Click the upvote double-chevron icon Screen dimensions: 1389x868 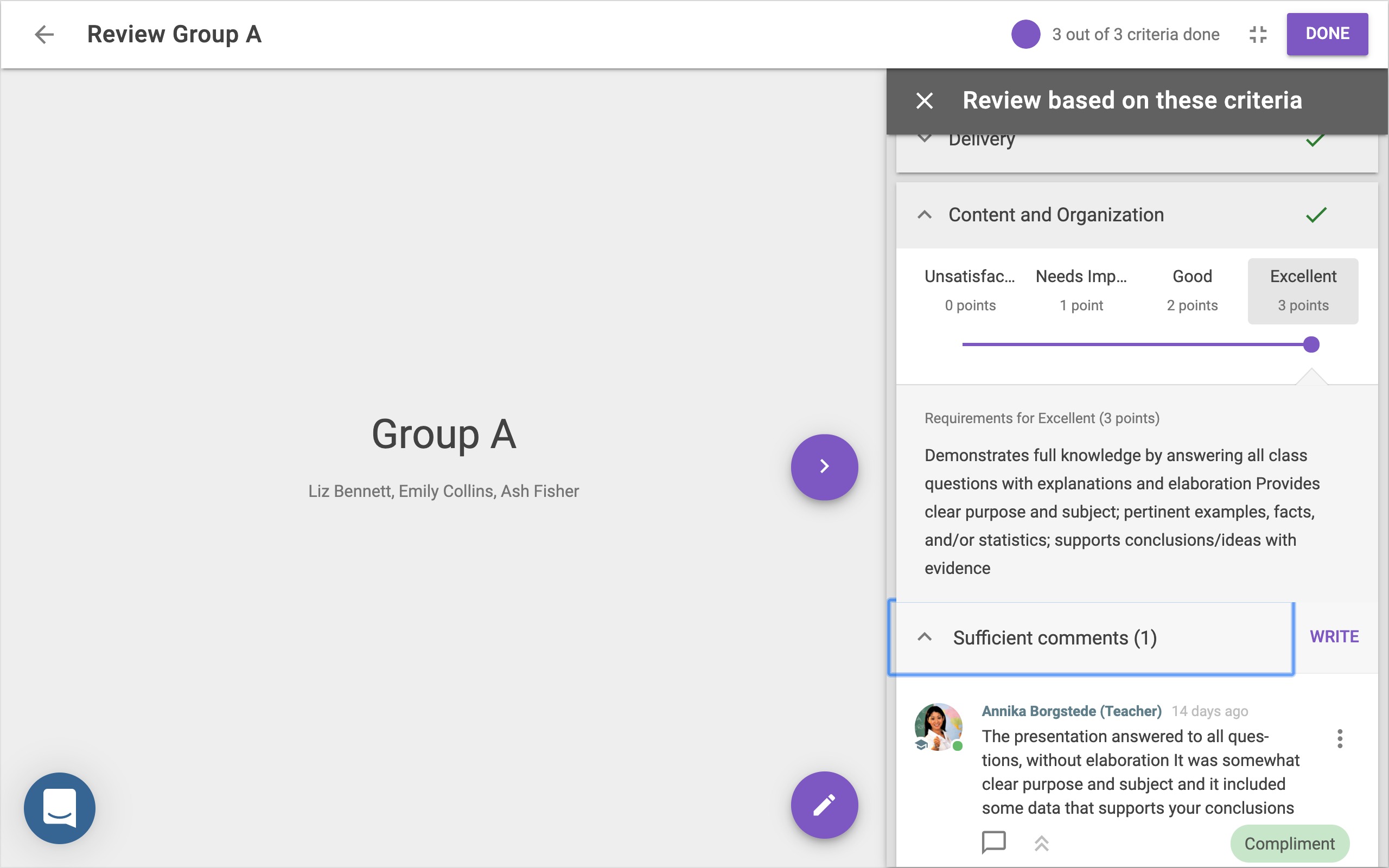[1041, 843]
